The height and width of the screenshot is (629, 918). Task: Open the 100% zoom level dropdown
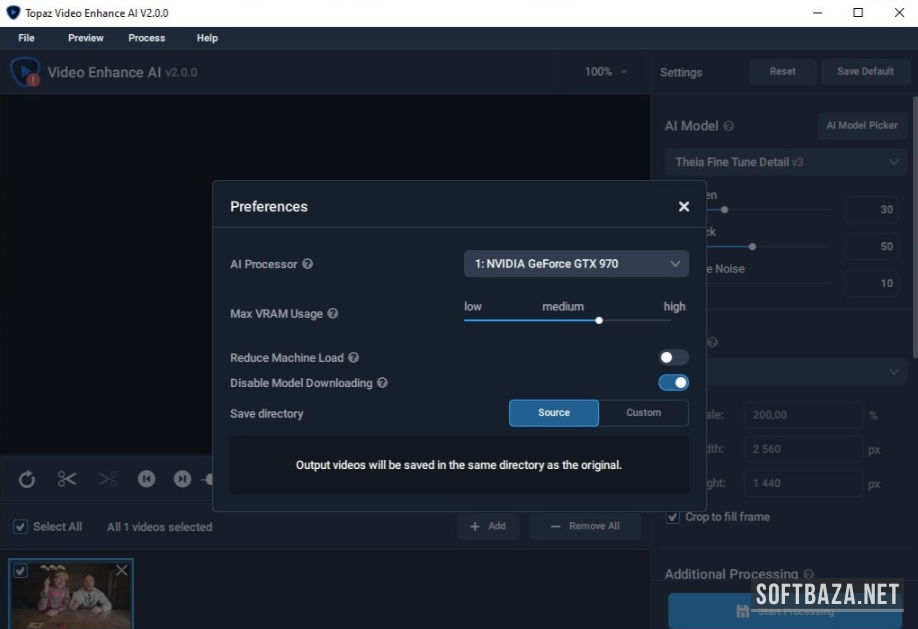606,72
